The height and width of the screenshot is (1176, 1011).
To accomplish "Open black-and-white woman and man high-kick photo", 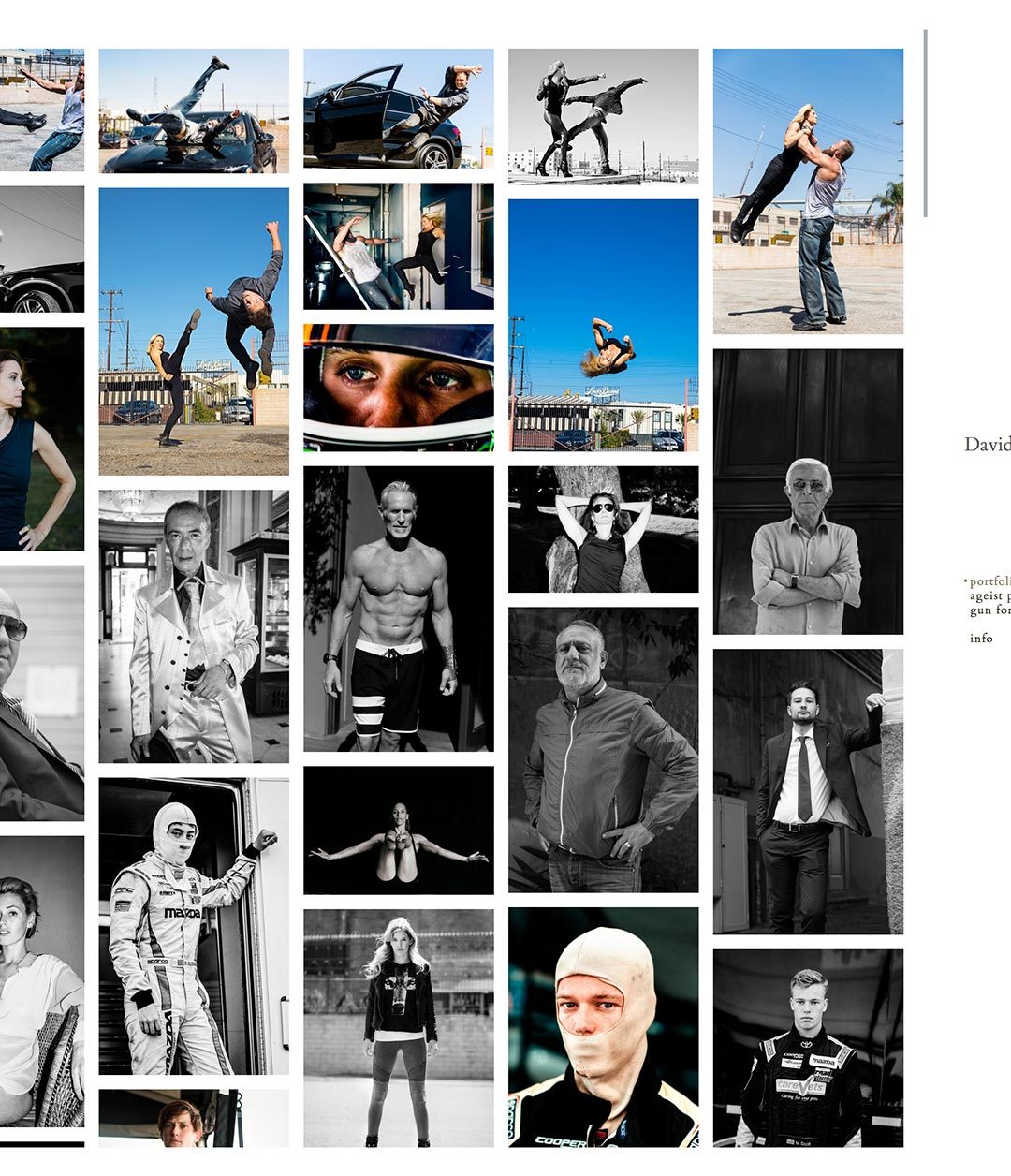I will click(604, 116).
